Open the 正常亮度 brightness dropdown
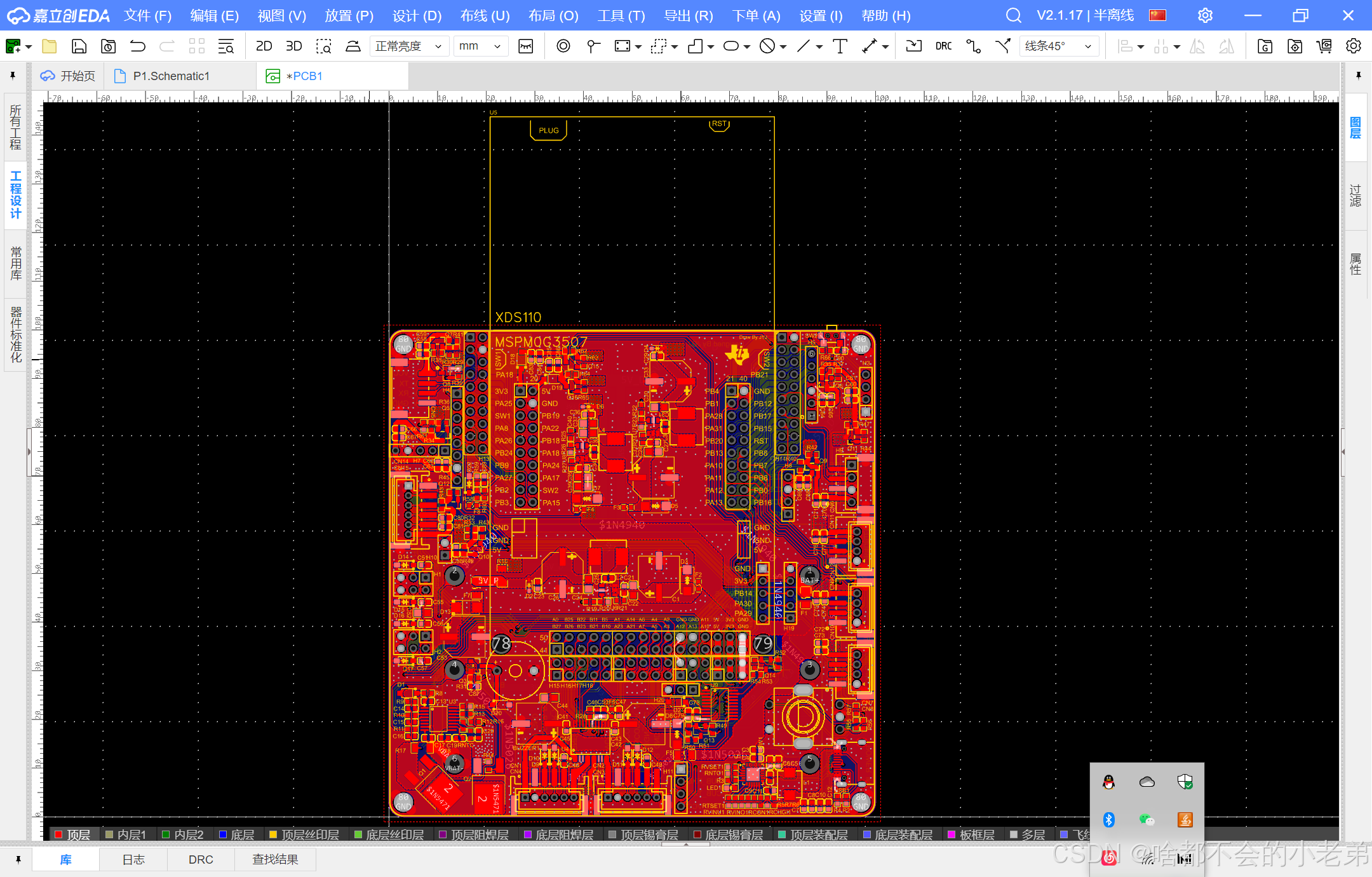The image size is (1372, 877). coord(408,46)
